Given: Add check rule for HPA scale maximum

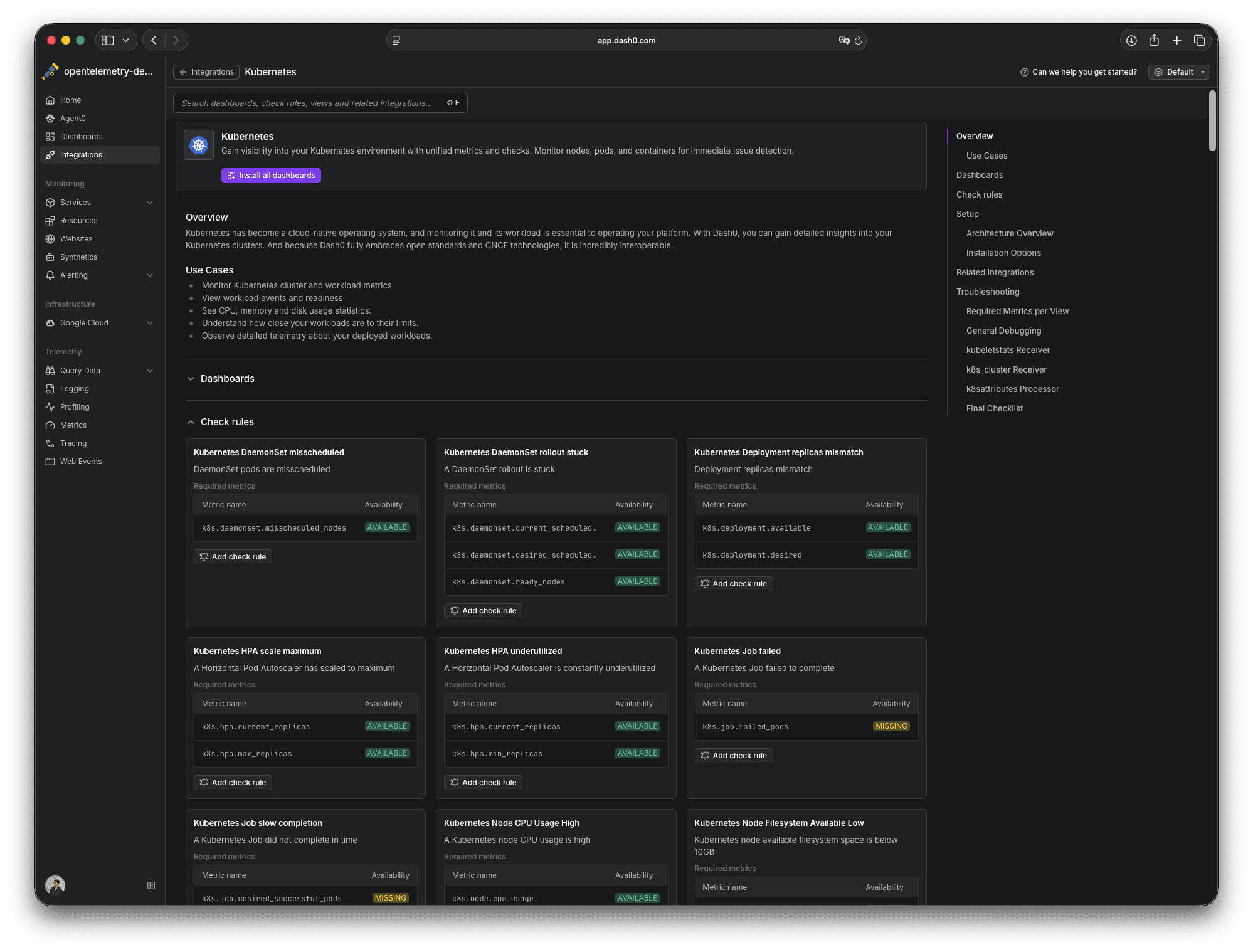Looking at the screenshot, I should point(233,783).
